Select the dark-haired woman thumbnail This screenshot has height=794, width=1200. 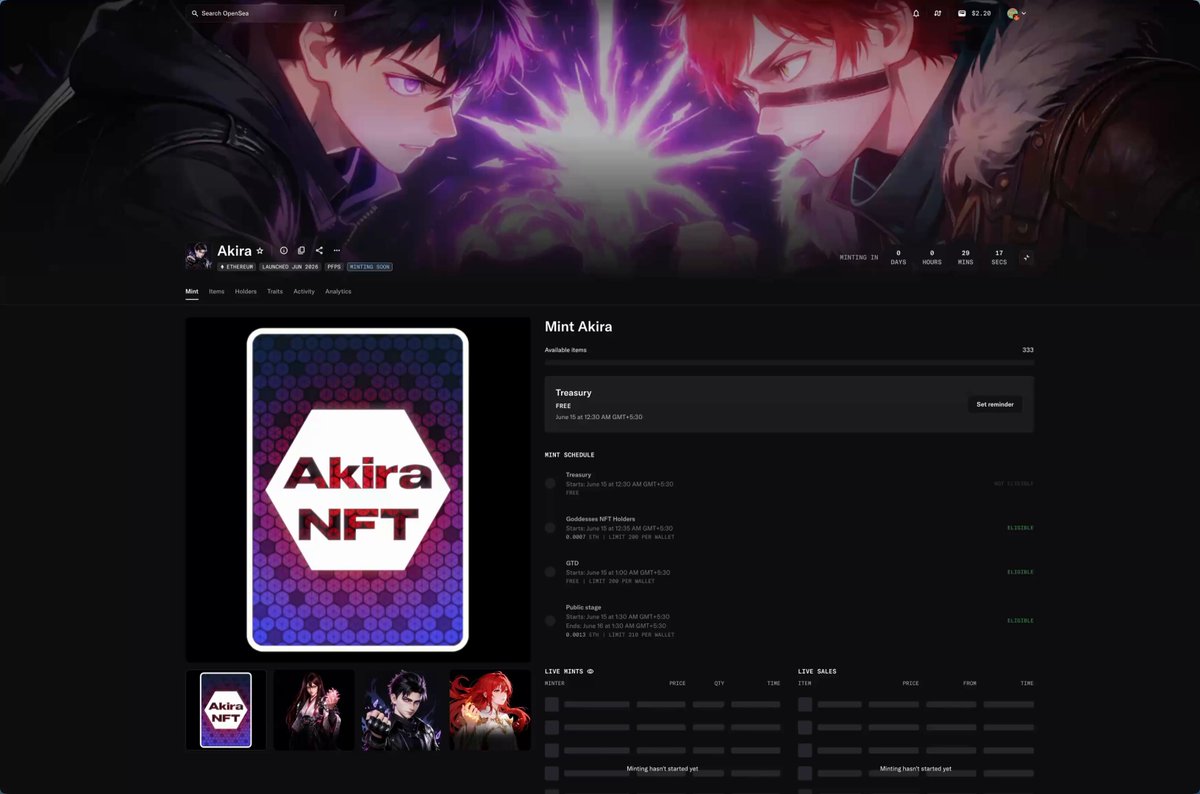(314, 710)
